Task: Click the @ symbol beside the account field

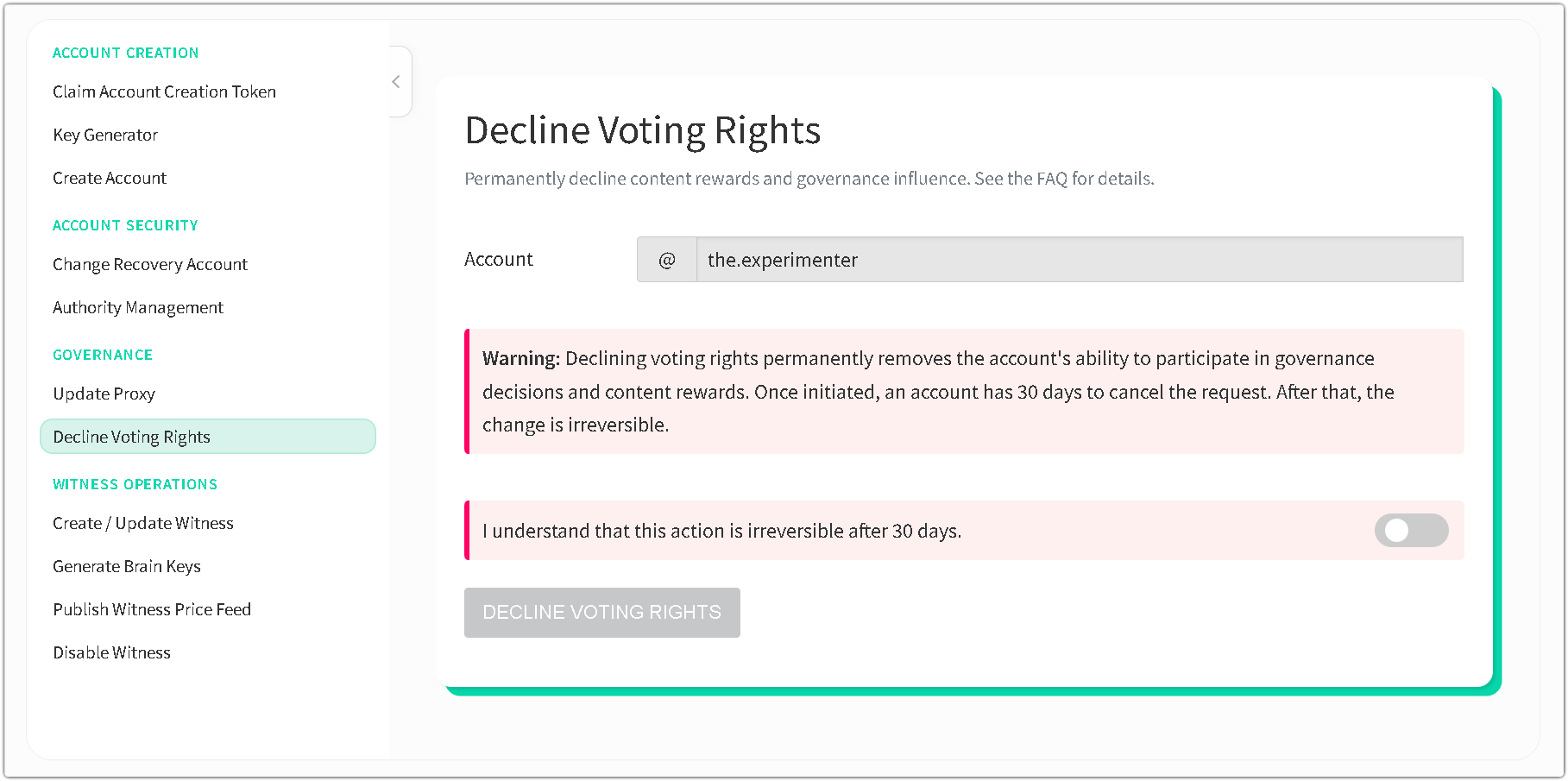Action: click(x=667, y=260)
